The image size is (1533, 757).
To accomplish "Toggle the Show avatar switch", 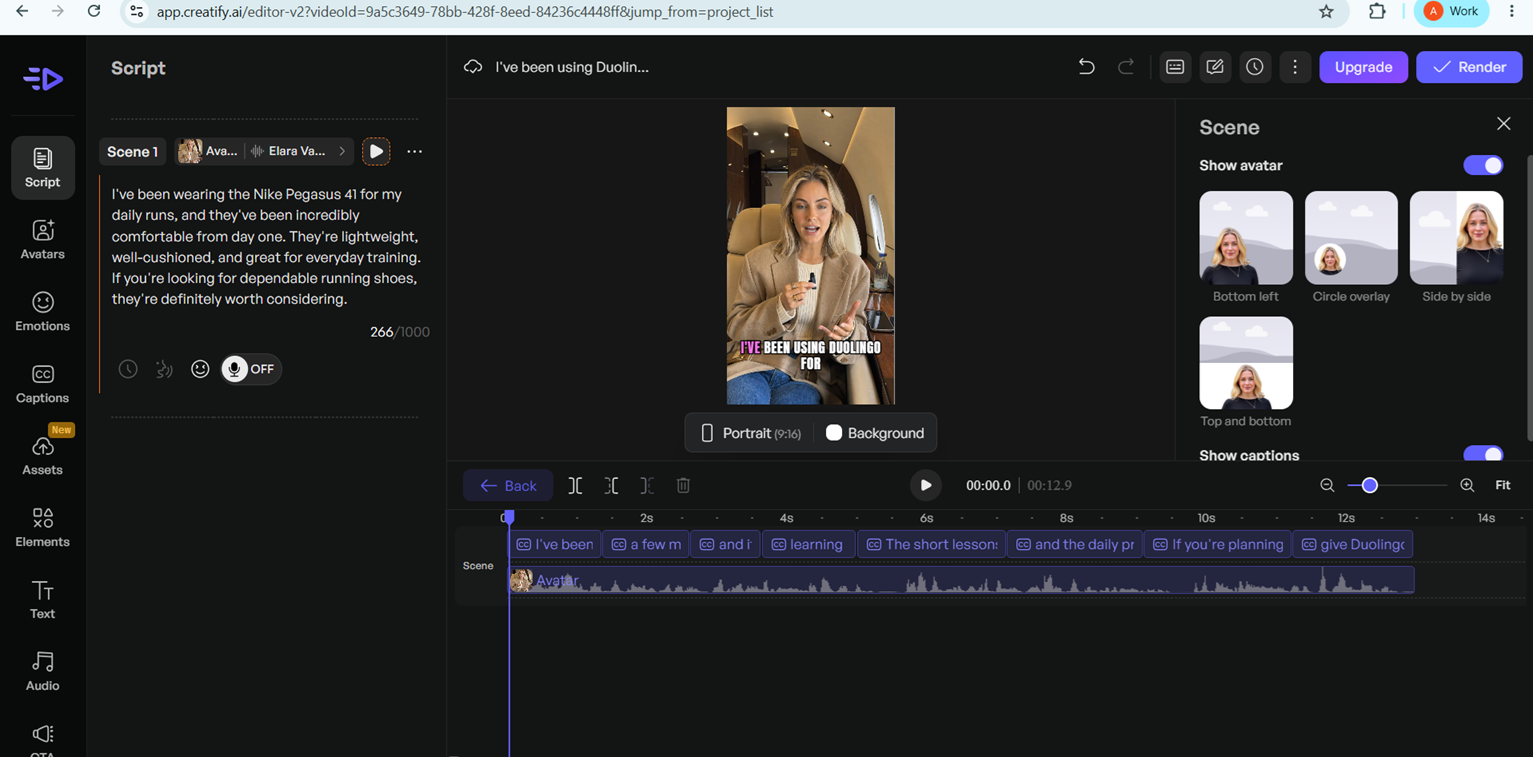I will (x=1483, y=165).
